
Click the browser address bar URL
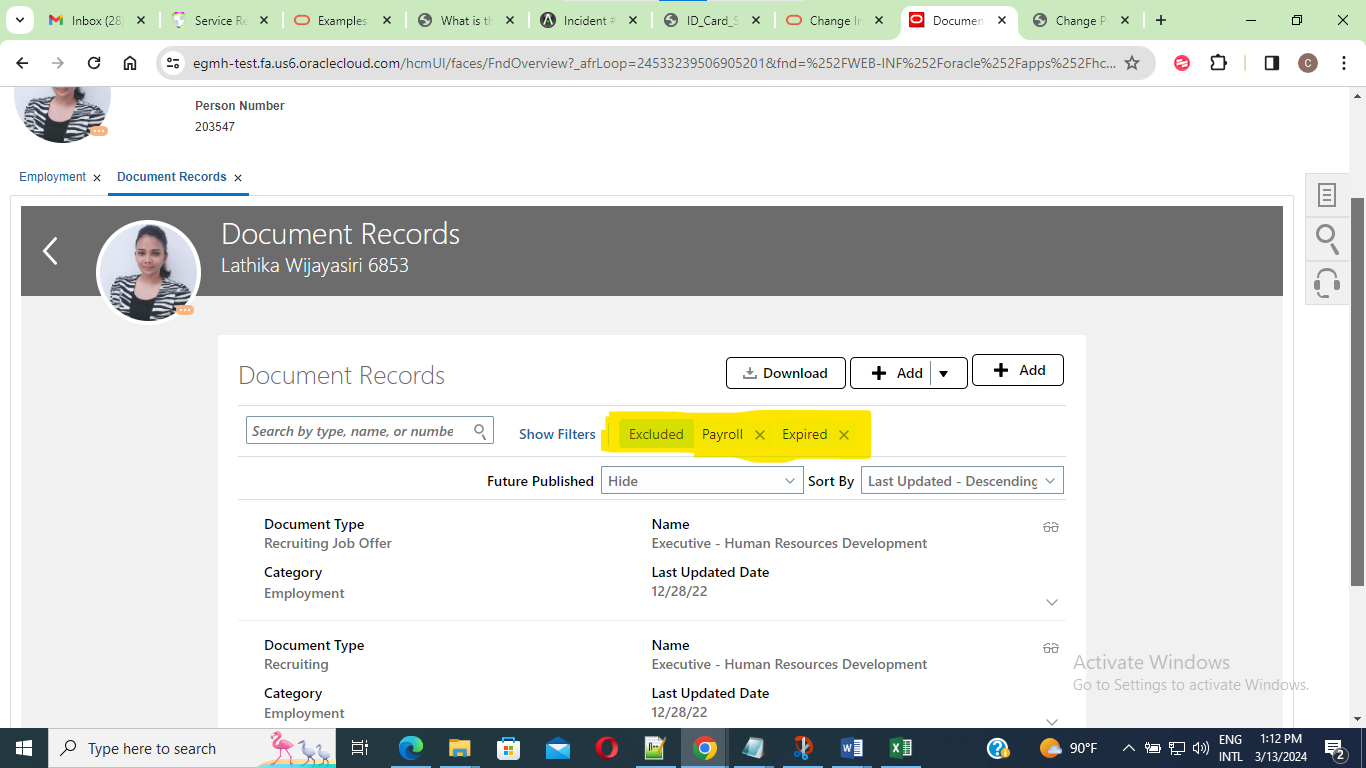pyautogui.click(x=654, y=63)
